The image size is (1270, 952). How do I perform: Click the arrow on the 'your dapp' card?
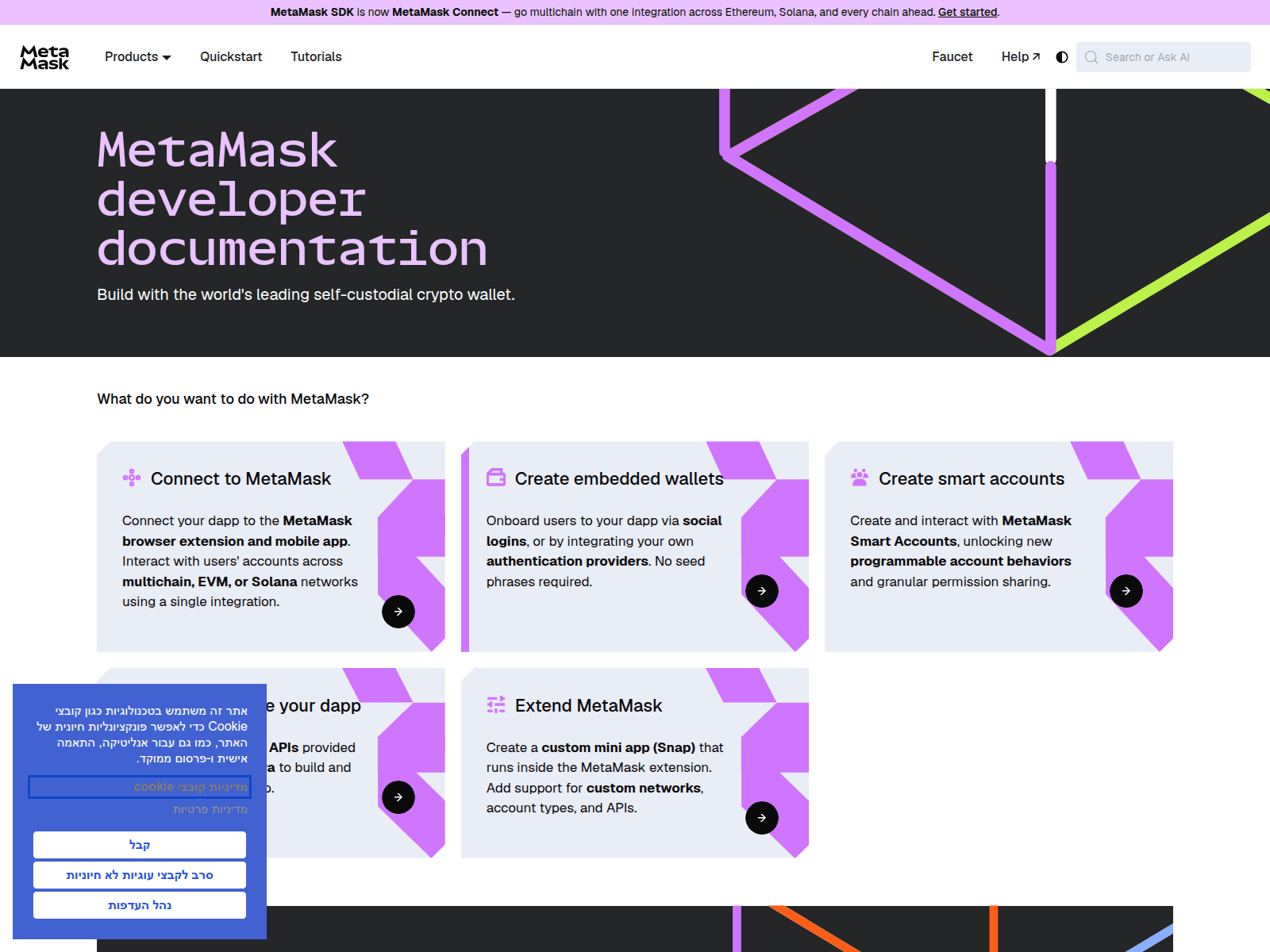[x=398, y=797]
